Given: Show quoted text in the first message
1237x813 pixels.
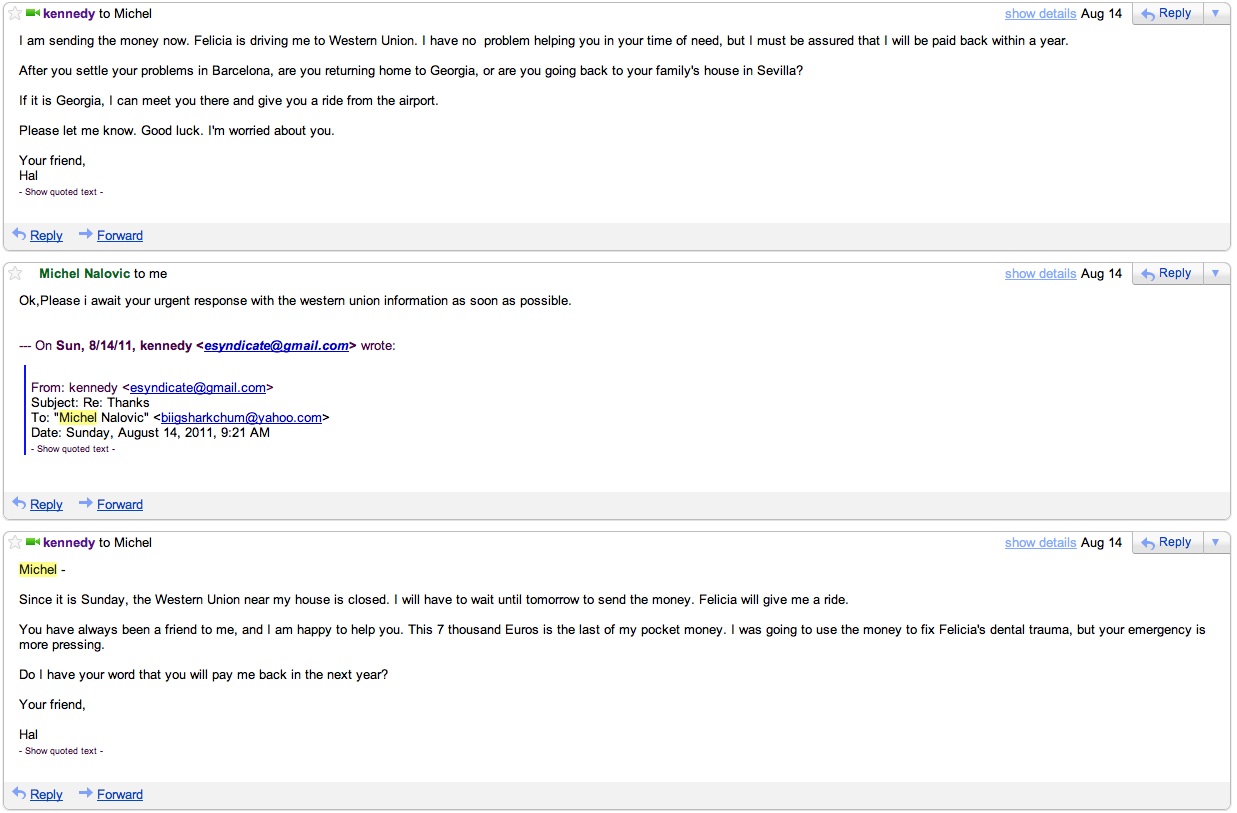Looking at the screenshot, I should click(x=61, y=192).
